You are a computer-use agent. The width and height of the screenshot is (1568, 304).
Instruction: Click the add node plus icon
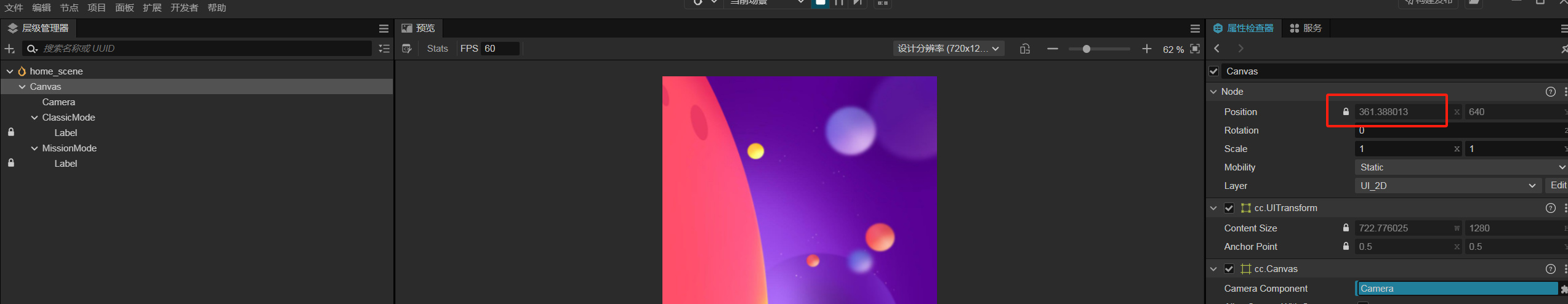(9, 49)
